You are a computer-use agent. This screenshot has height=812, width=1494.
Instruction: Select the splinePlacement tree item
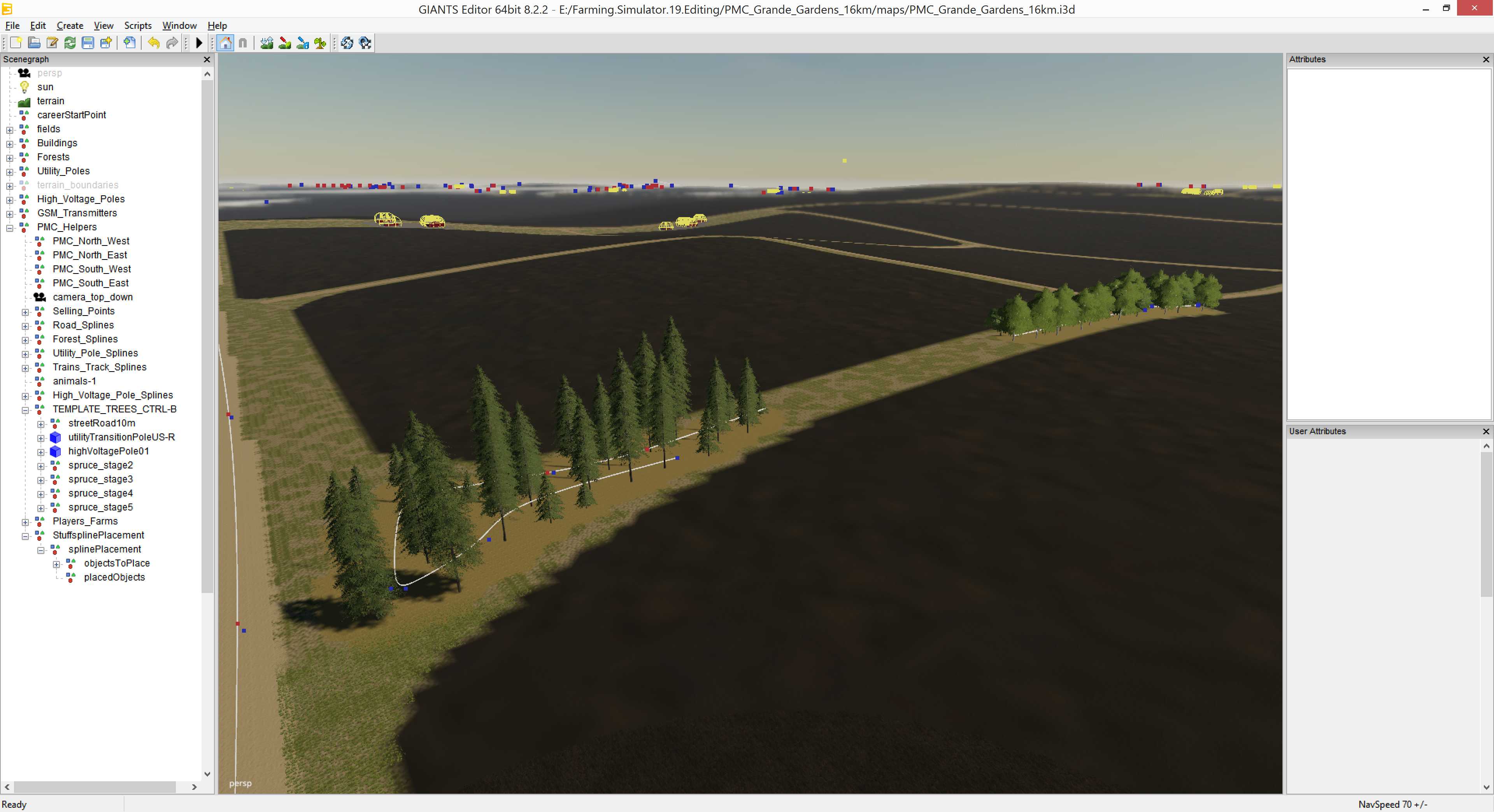point(105,549)
